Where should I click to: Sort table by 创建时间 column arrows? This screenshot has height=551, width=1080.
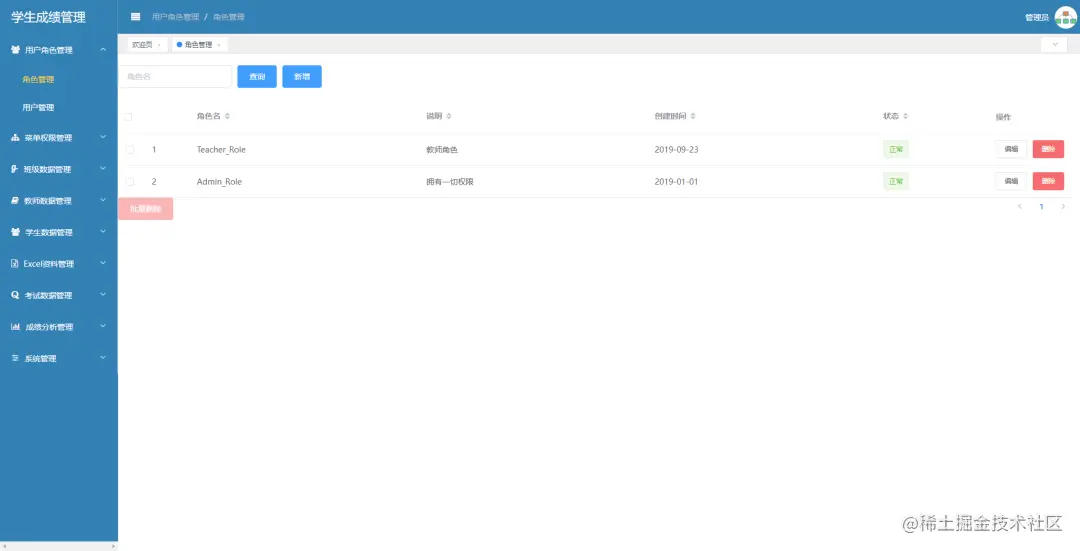(693, 116)
